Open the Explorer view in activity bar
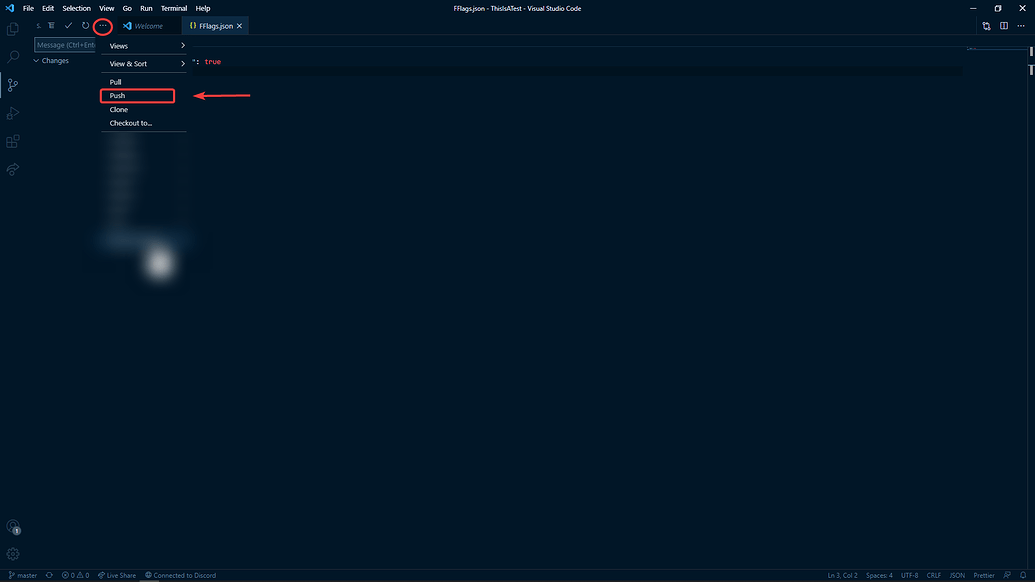This screenshot has width=1035, height=582. tap(13, 29)
